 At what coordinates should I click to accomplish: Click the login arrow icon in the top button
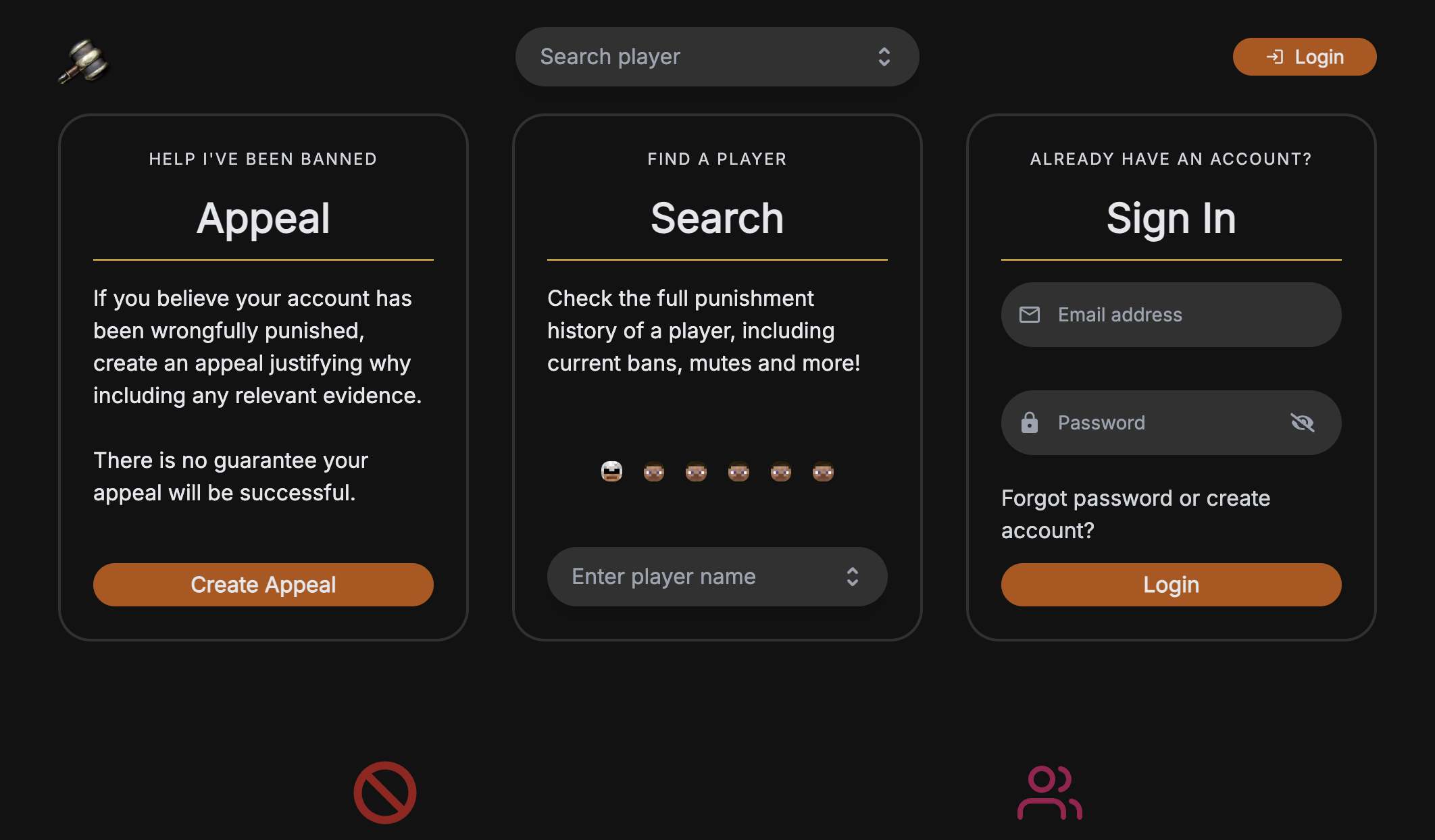click(x=1276, y=57)
